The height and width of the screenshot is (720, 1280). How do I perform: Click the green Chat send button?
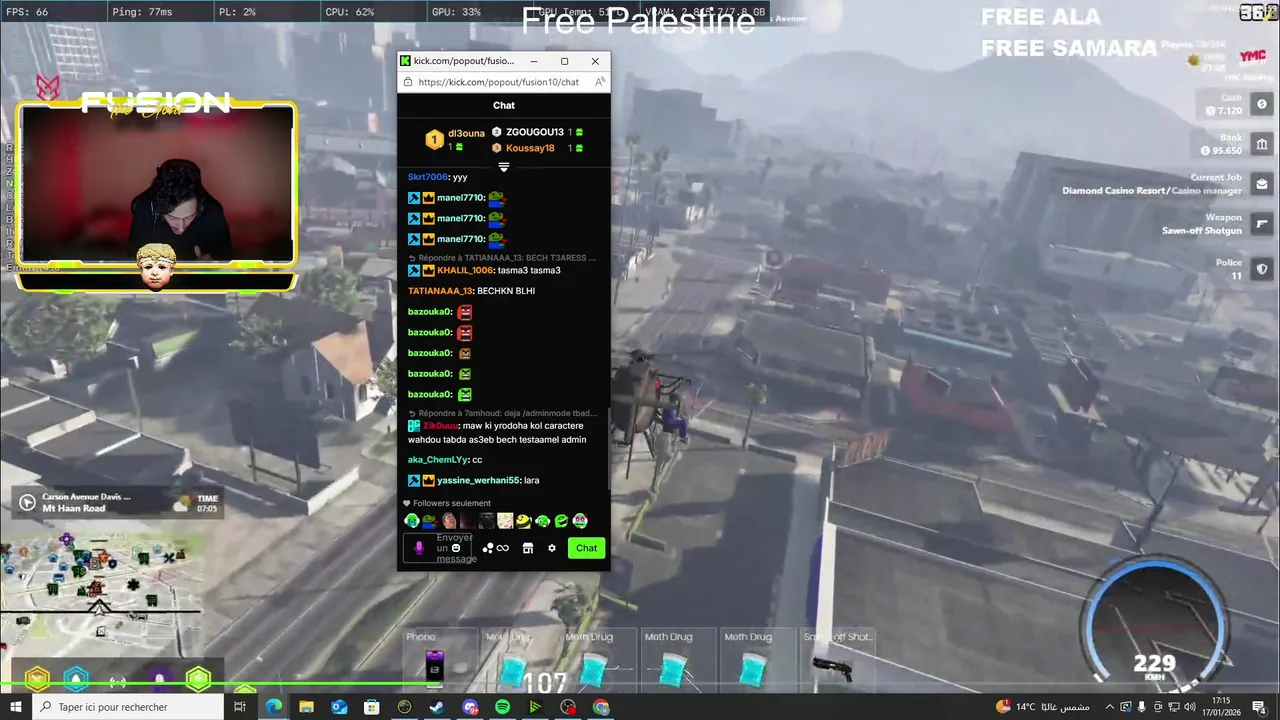click(x=586, y=548)
